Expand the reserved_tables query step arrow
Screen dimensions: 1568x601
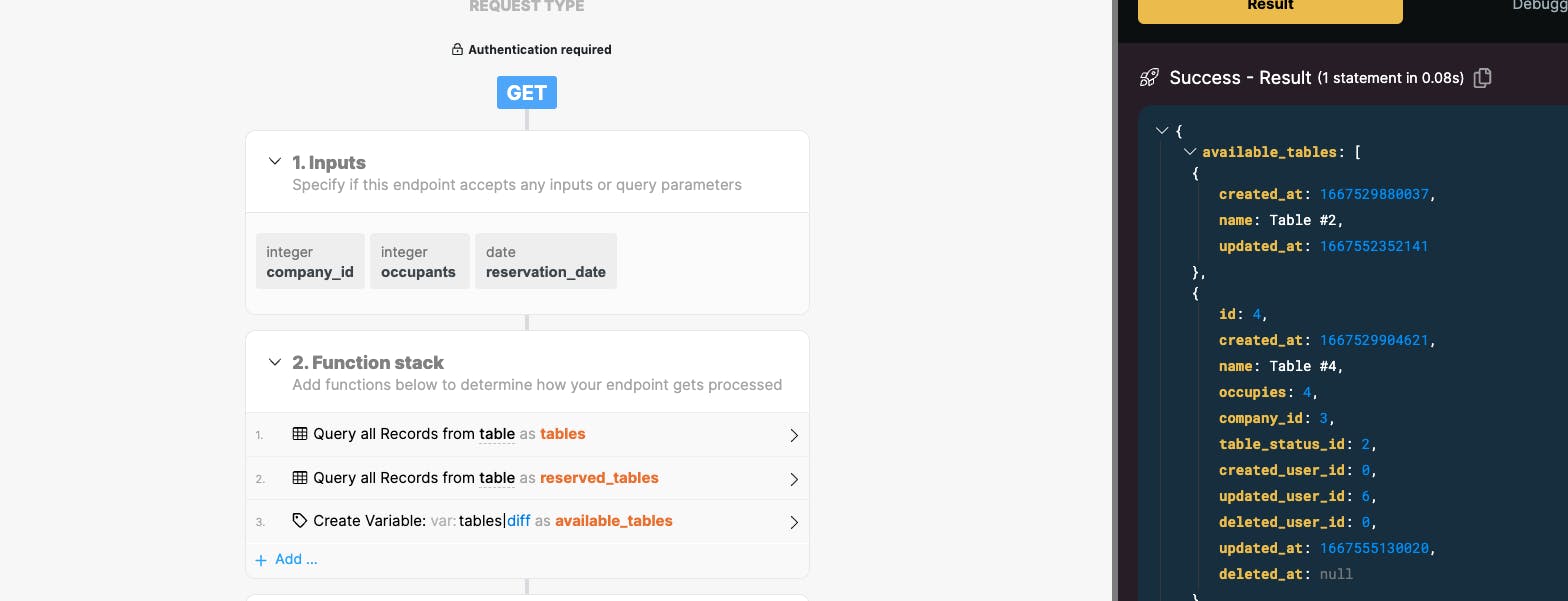point(794,479)
